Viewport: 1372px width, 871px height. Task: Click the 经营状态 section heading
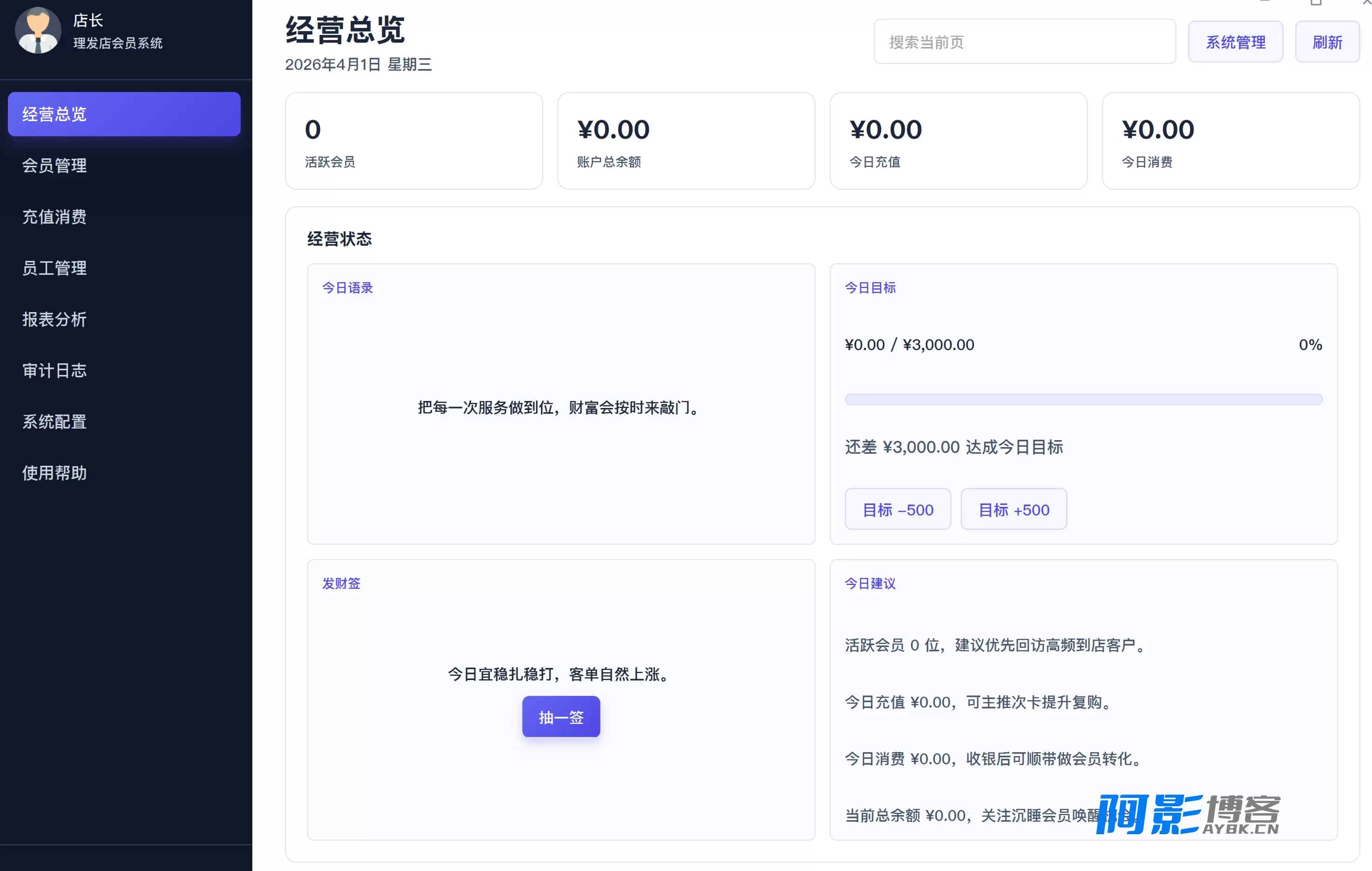[x=339, y=239]
